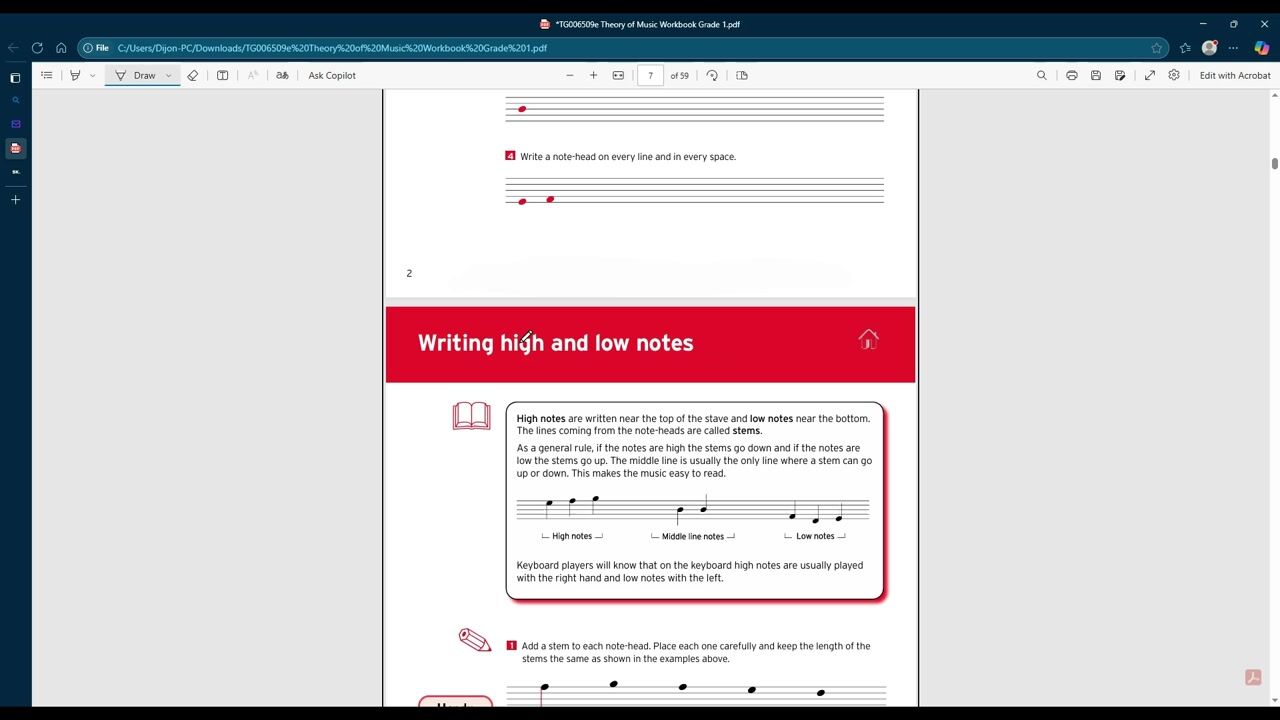Open the PDF table of contents

click(x=47, y=75)
